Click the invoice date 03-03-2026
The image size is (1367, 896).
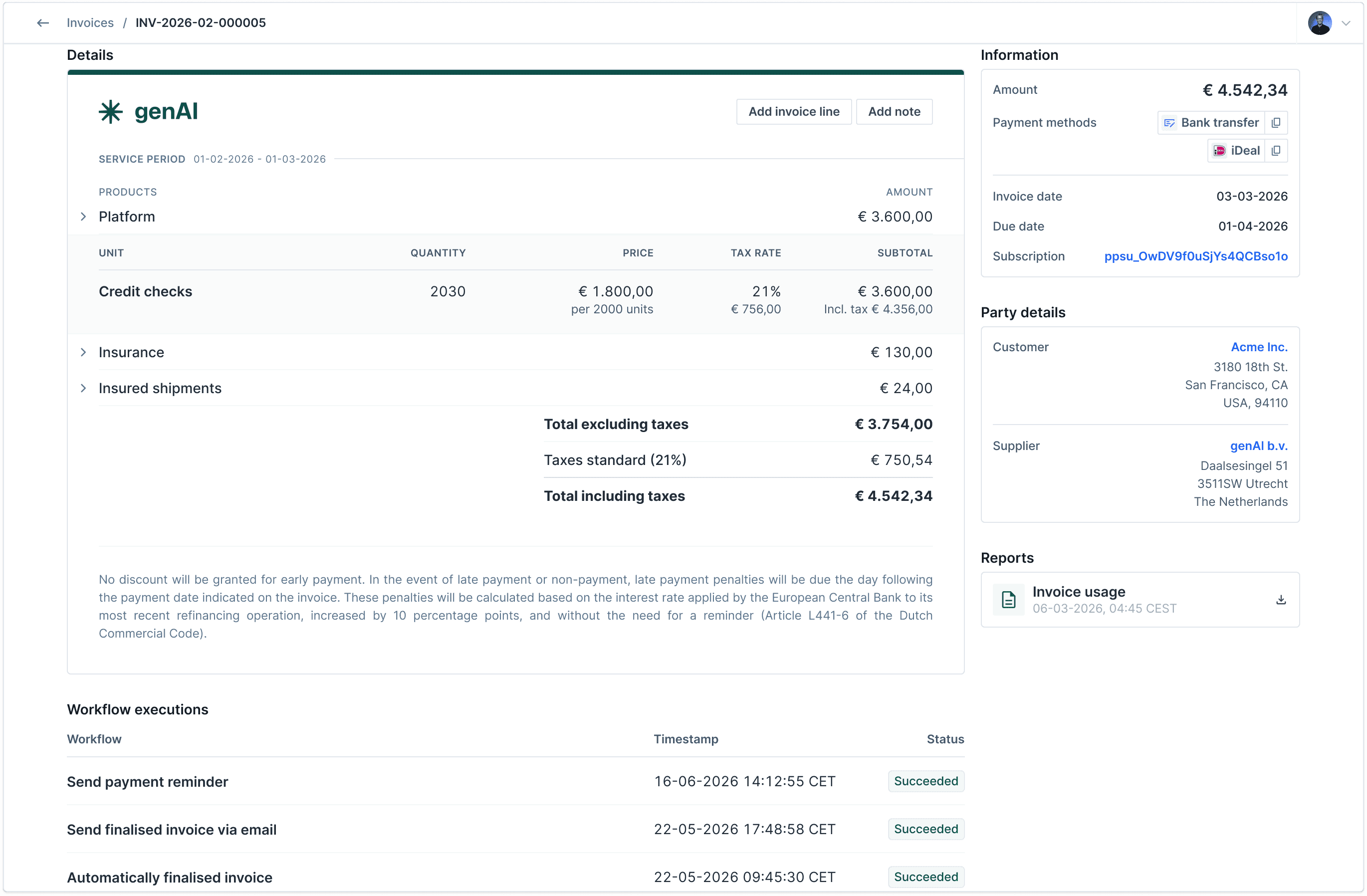point(1252,197)
